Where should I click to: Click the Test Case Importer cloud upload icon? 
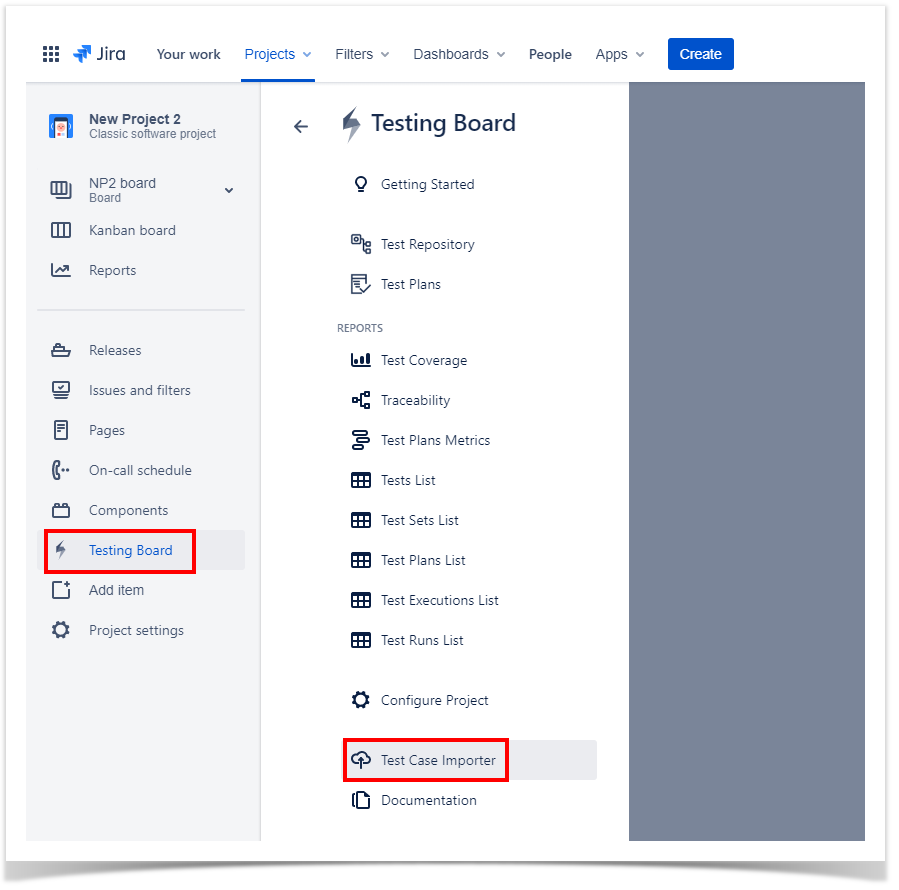click(361, 759)
